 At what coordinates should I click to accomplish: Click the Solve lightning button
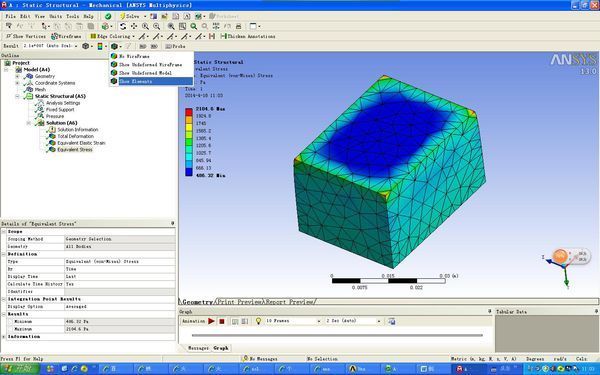[130, 16]
